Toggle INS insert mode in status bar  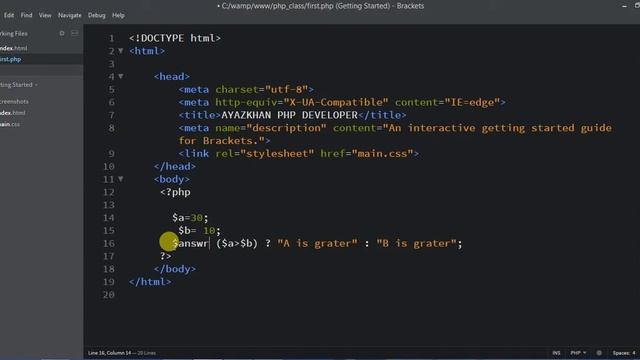(x=556, y=353)
